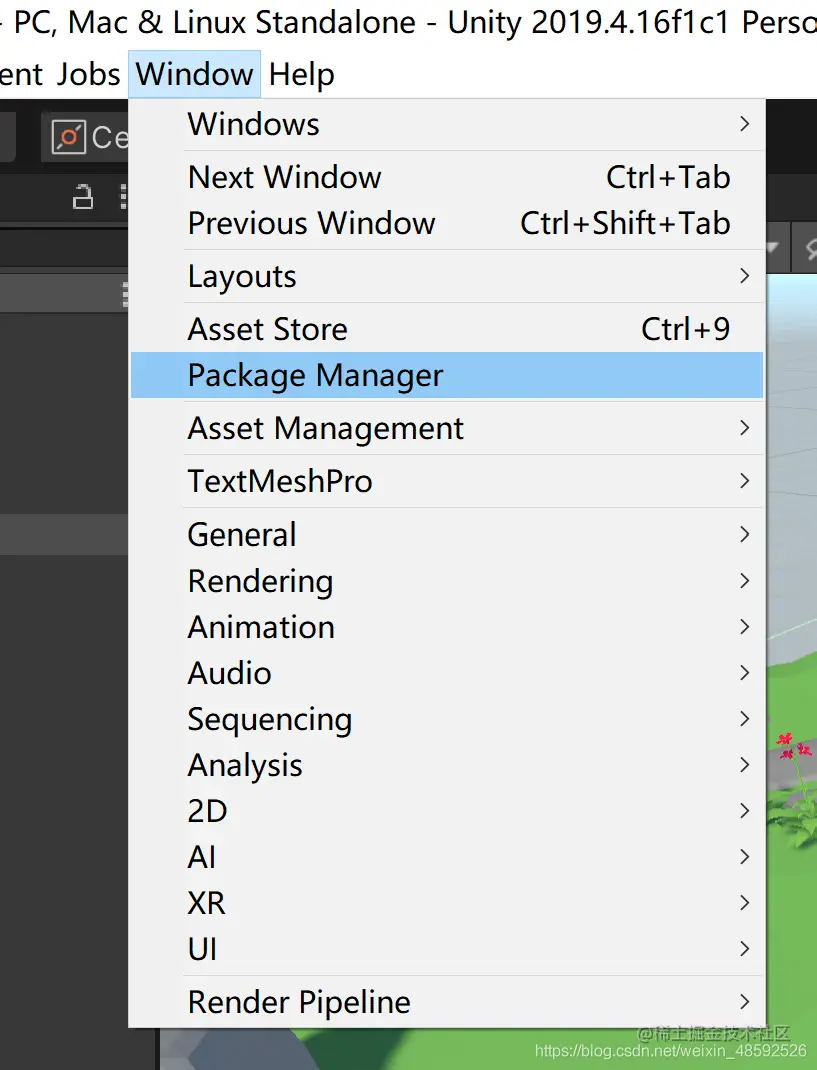Screen dimensions: 817x1070
Task: Expand the Rendering submenu
Action: tap(447, 581)
